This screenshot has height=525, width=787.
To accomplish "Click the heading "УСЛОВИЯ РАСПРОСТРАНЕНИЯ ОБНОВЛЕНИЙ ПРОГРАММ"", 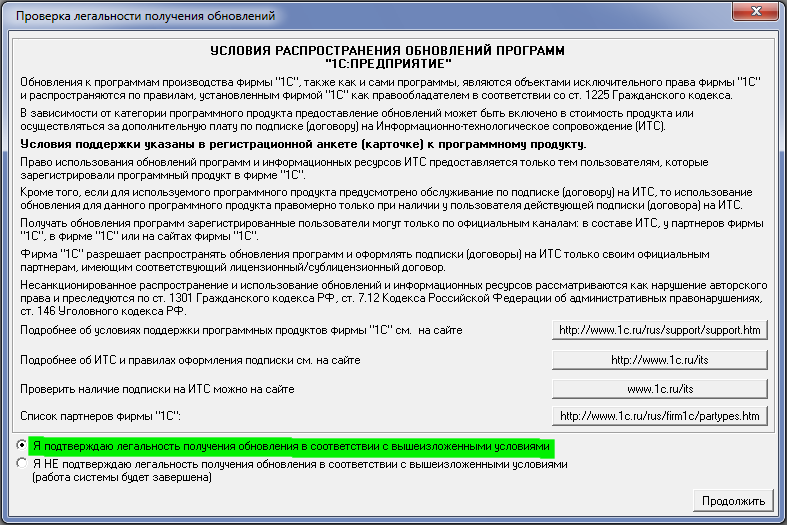I will coord(388,50).
